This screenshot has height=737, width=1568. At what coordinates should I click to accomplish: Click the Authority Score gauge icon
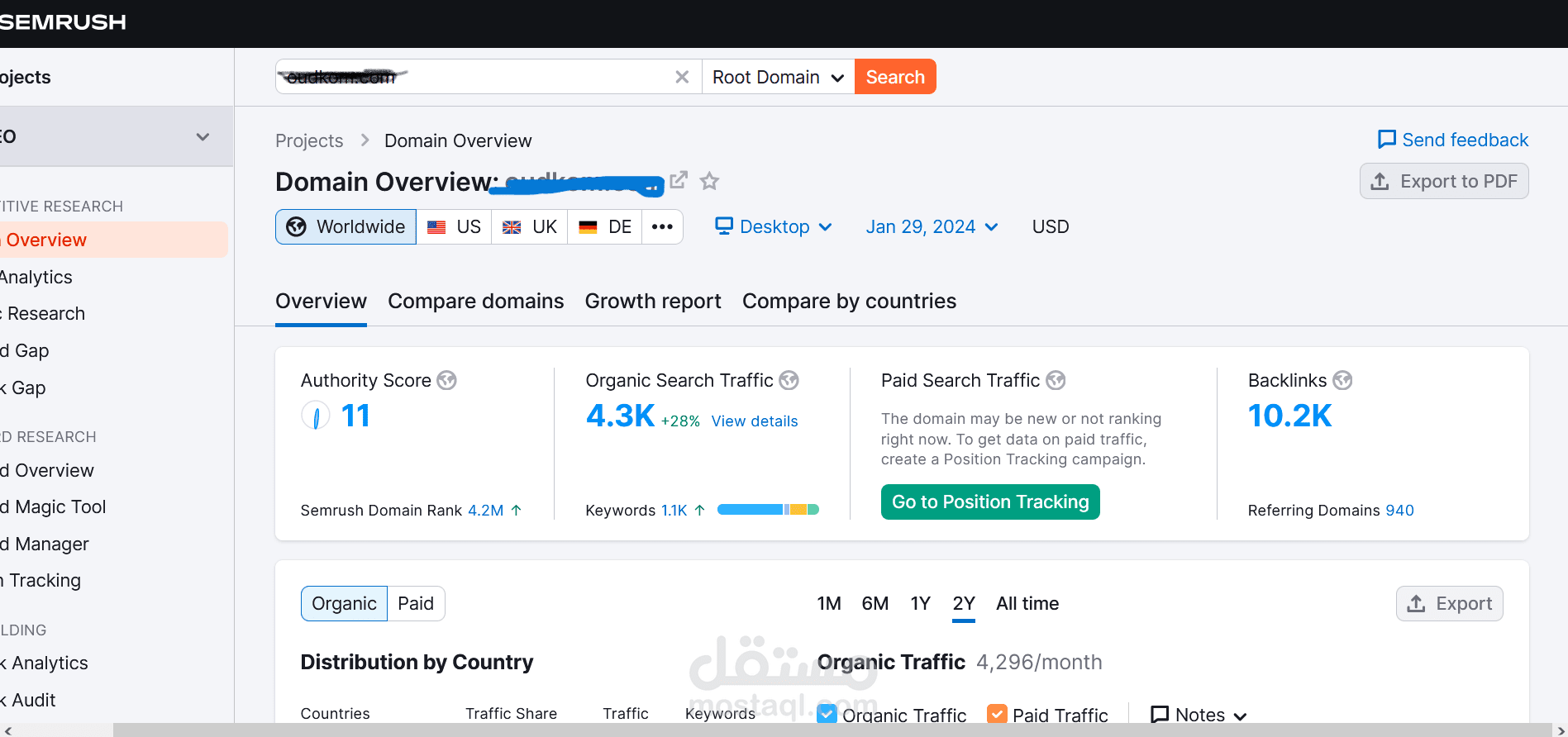click(316, 415)
